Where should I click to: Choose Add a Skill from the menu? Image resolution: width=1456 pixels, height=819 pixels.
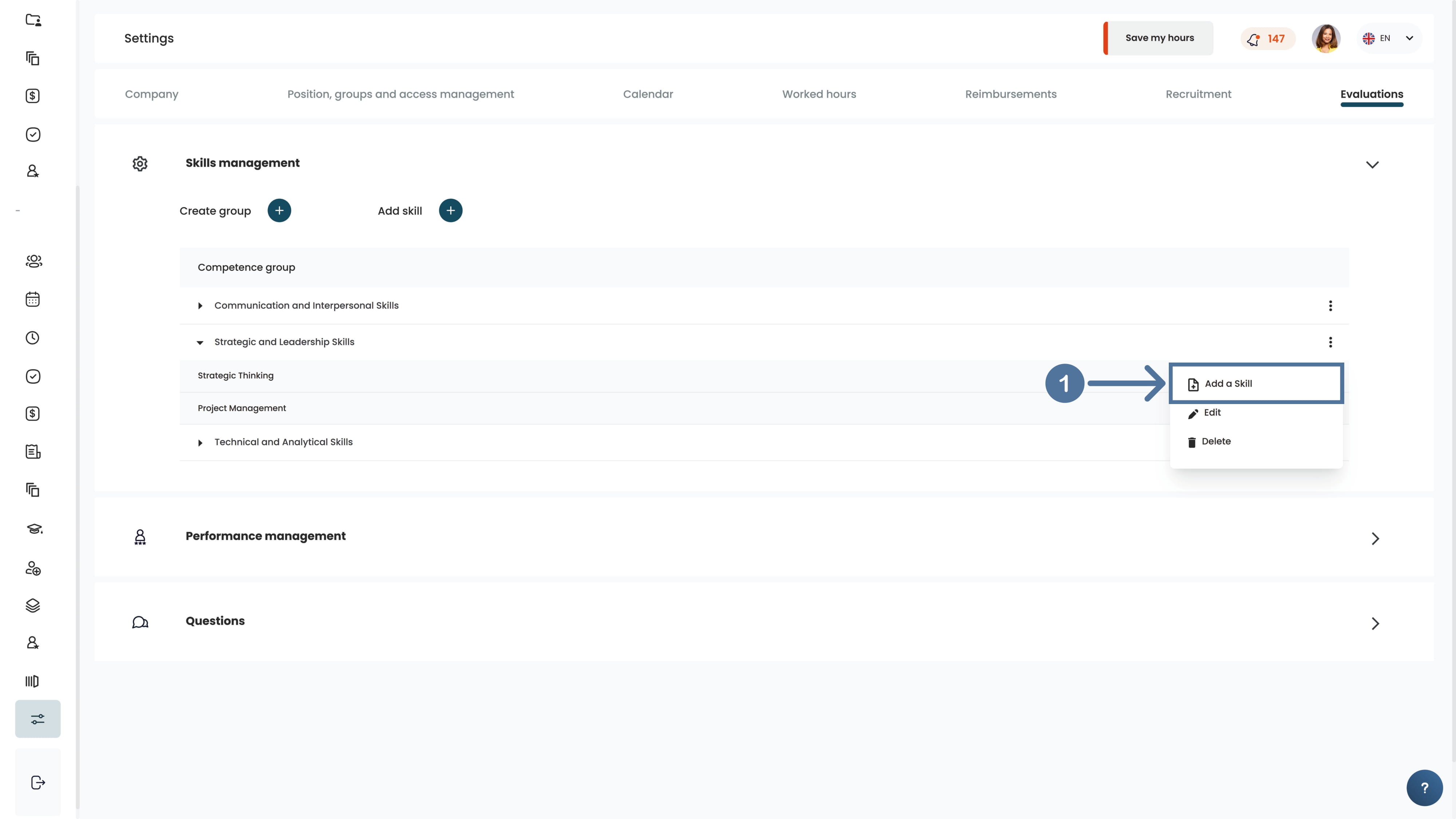1256,384
